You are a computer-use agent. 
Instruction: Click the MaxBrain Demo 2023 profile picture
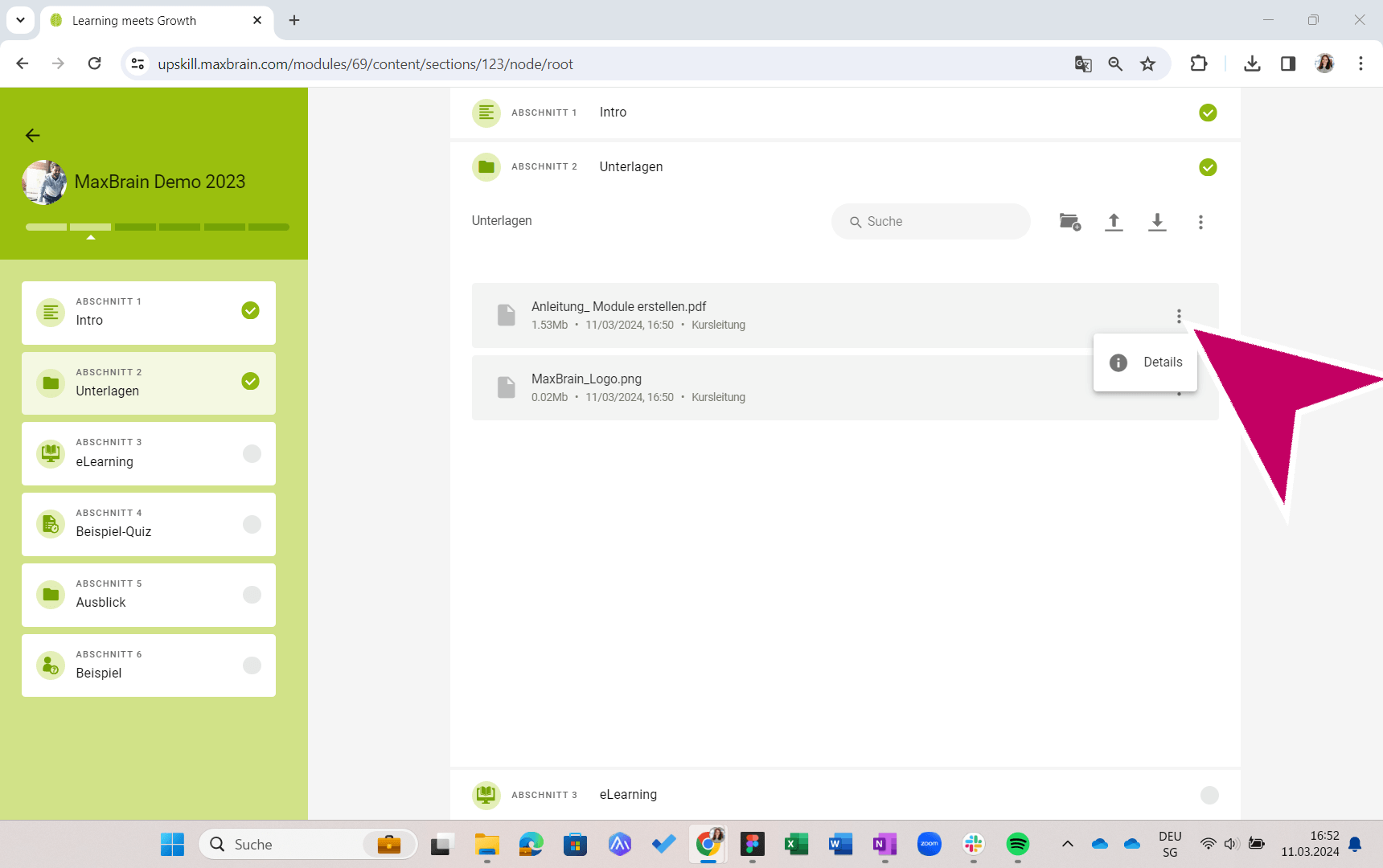click(44, 182)
